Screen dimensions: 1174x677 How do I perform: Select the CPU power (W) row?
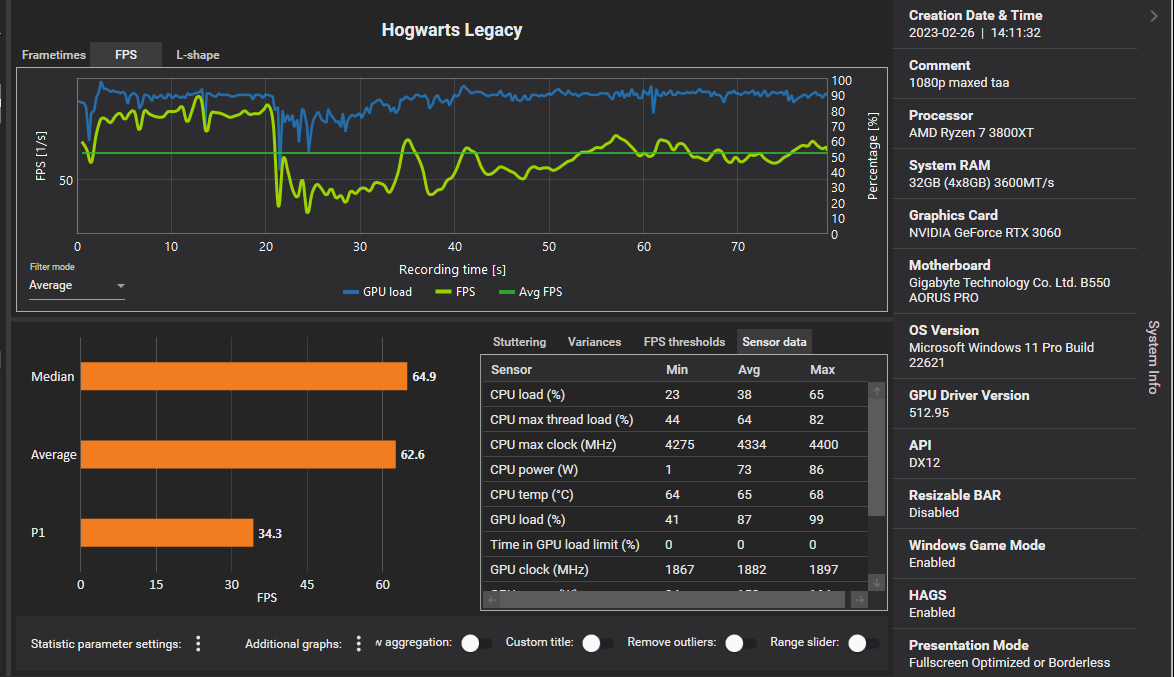coord(675,470)
